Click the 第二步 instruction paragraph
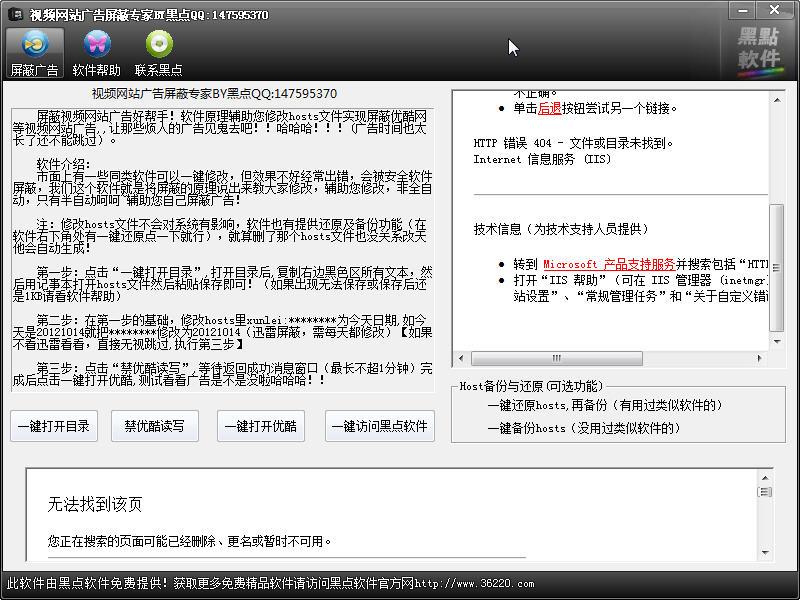This screenshot has width=800, height=600. 222,332
